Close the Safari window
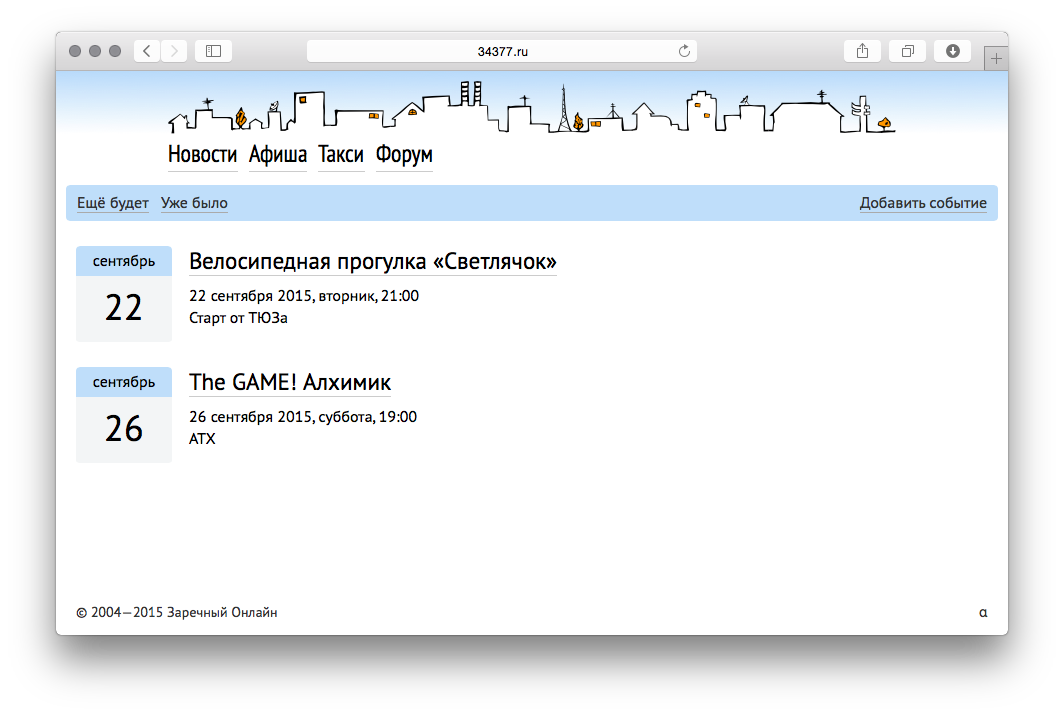This screenshot has height=715, width=1064. (75, 51)
